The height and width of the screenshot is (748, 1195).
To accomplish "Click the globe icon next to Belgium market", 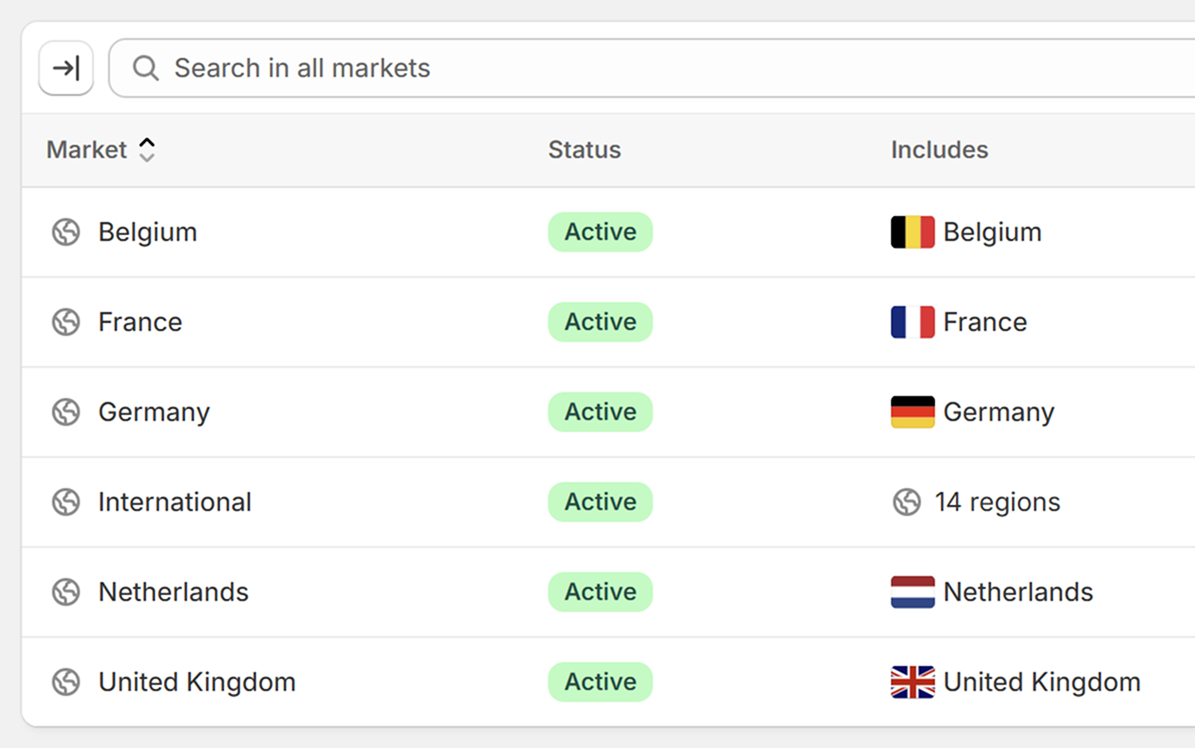I will tap(65, 231).
